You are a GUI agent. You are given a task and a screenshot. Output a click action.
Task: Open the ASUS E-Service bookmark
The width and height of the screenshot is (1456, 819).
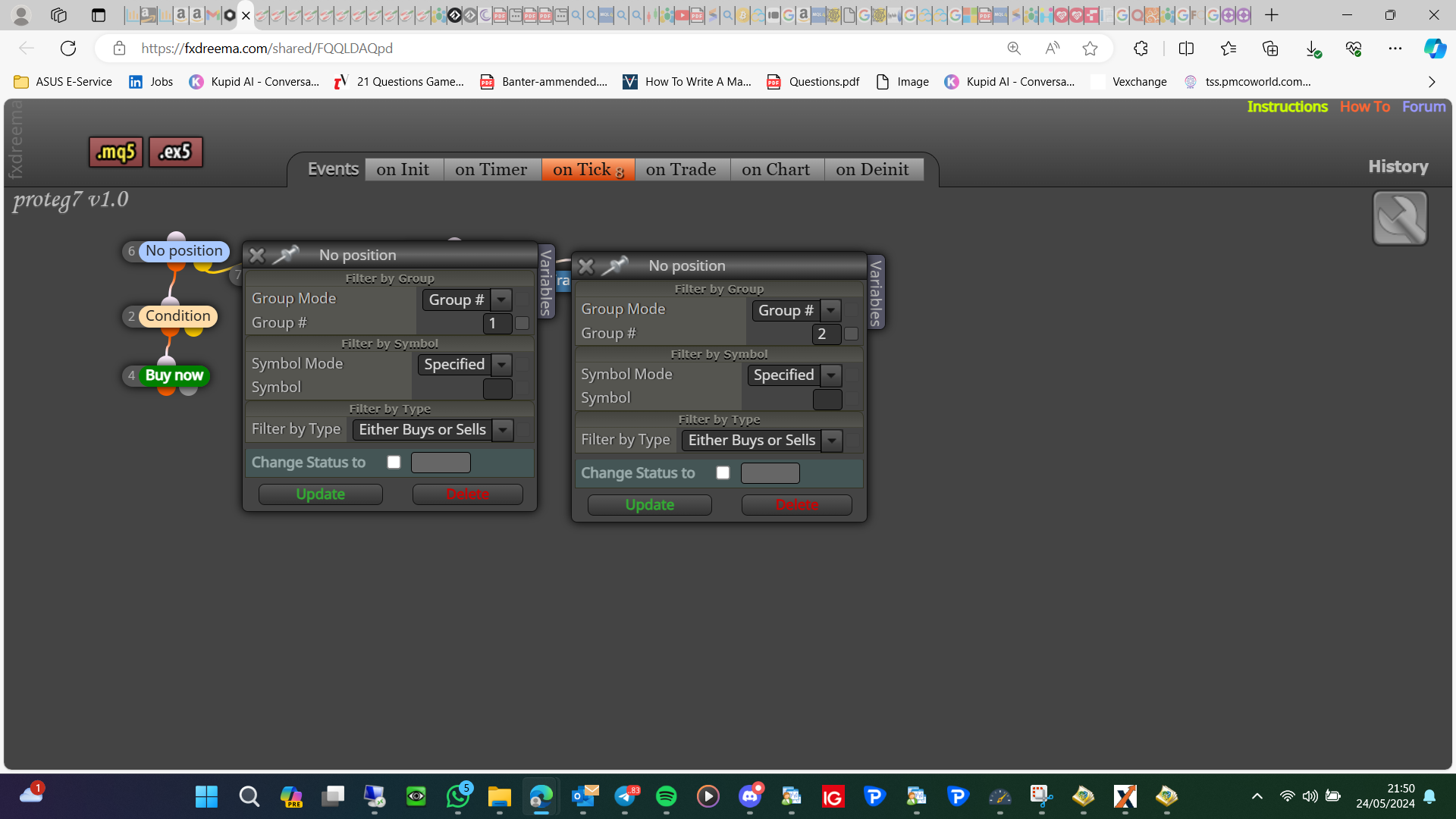[x=63, y=82]
